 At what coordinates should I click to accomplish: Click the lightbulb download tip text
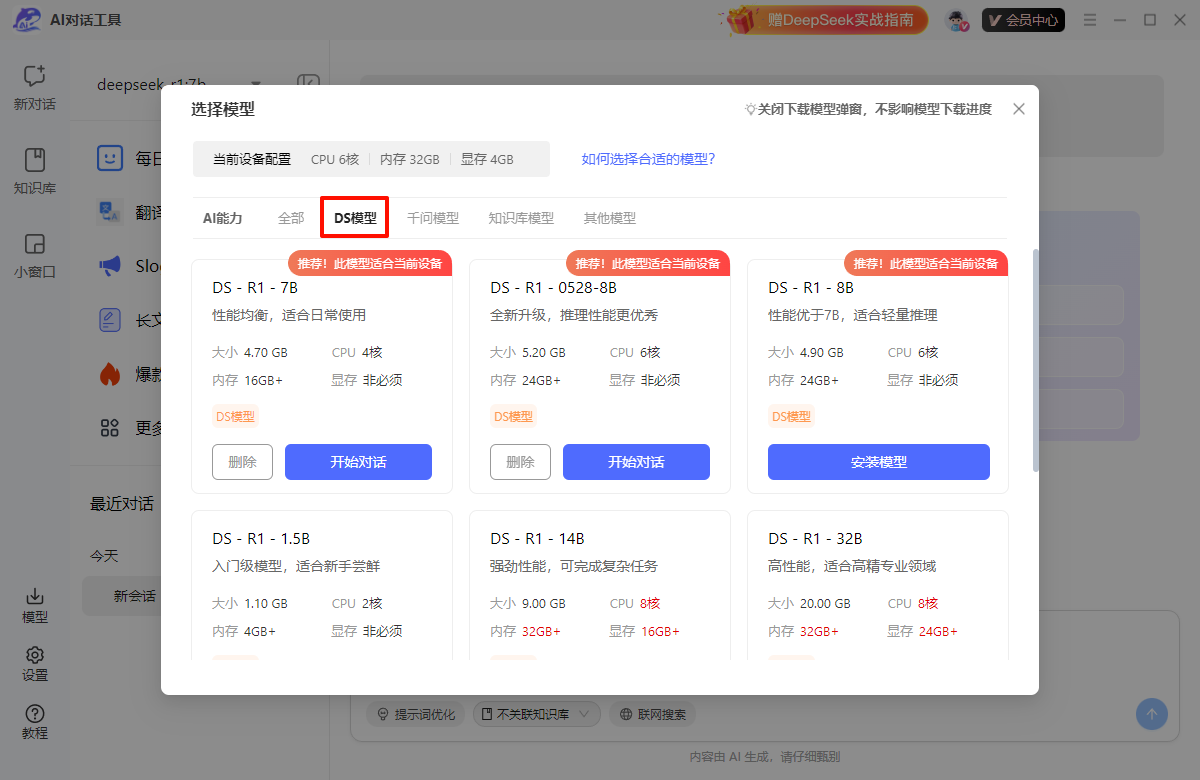[868, 109]
